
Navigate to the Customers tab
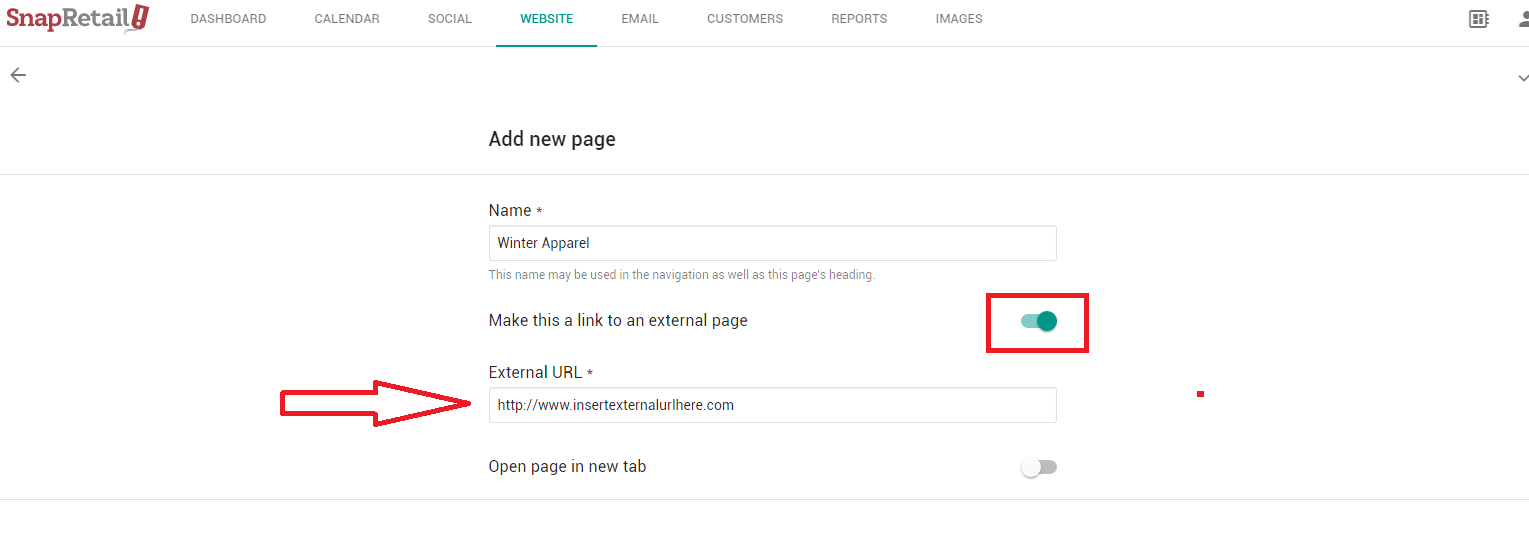click(x=744, y=19)
